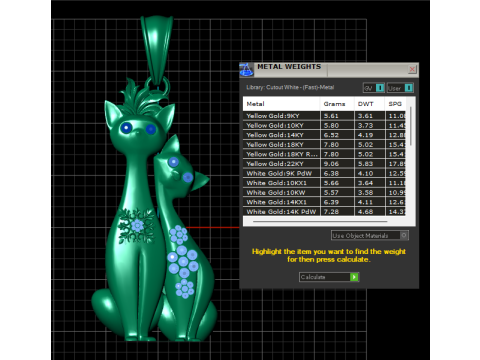Select the White Gold:9K PdW row

click(324, 174)
